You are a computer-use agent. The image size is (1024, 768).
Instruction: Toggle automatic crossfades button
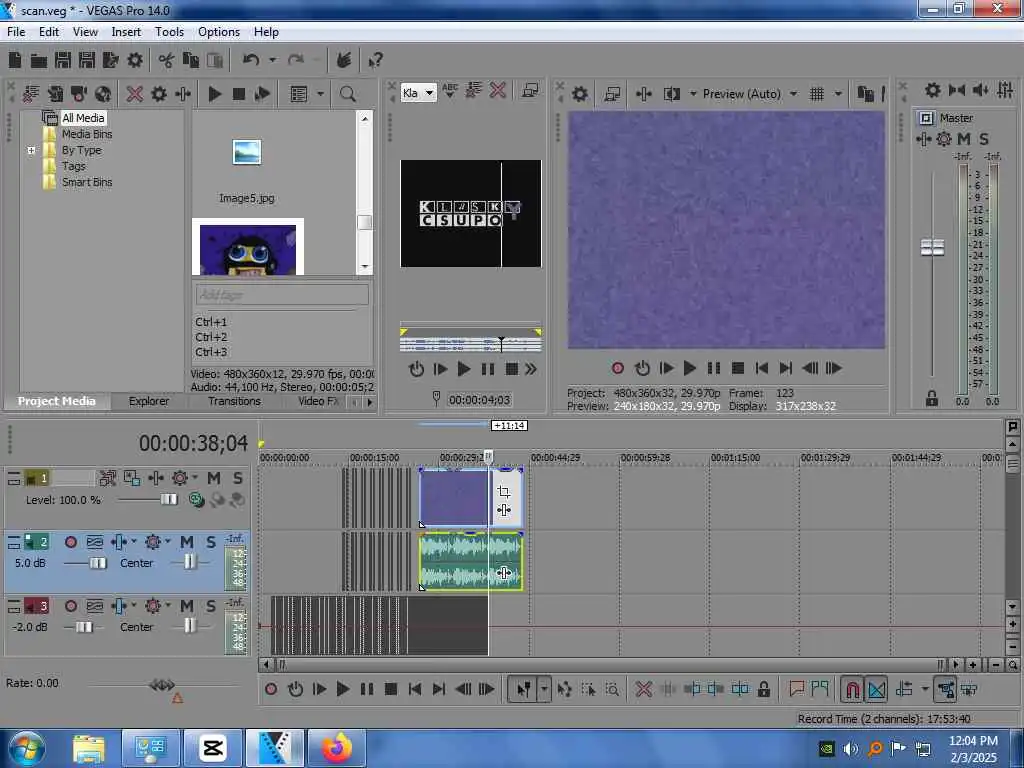[876, 689]
